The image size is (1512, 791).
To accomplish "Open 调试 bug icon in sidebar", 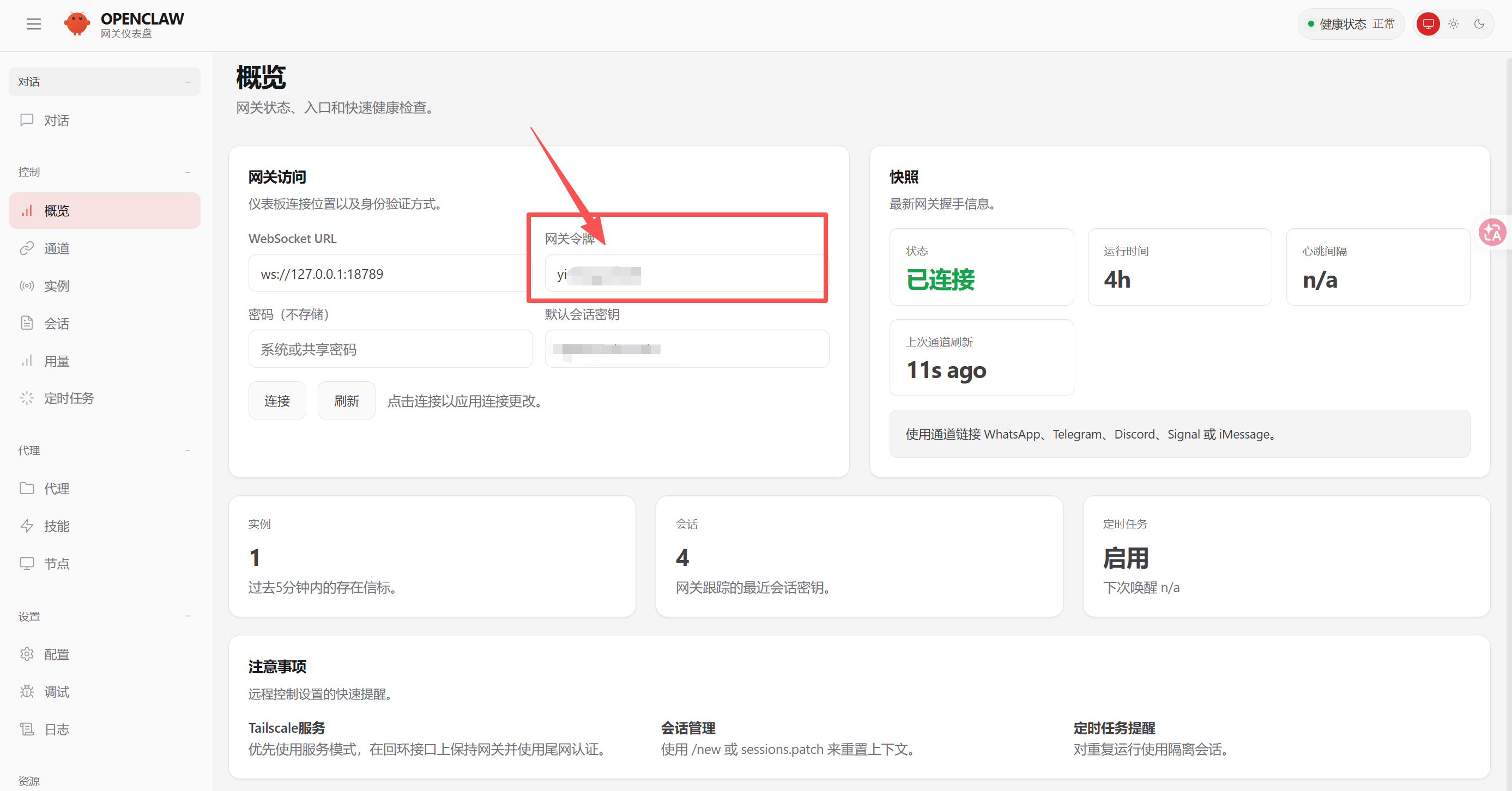I will tap(27, 692).
